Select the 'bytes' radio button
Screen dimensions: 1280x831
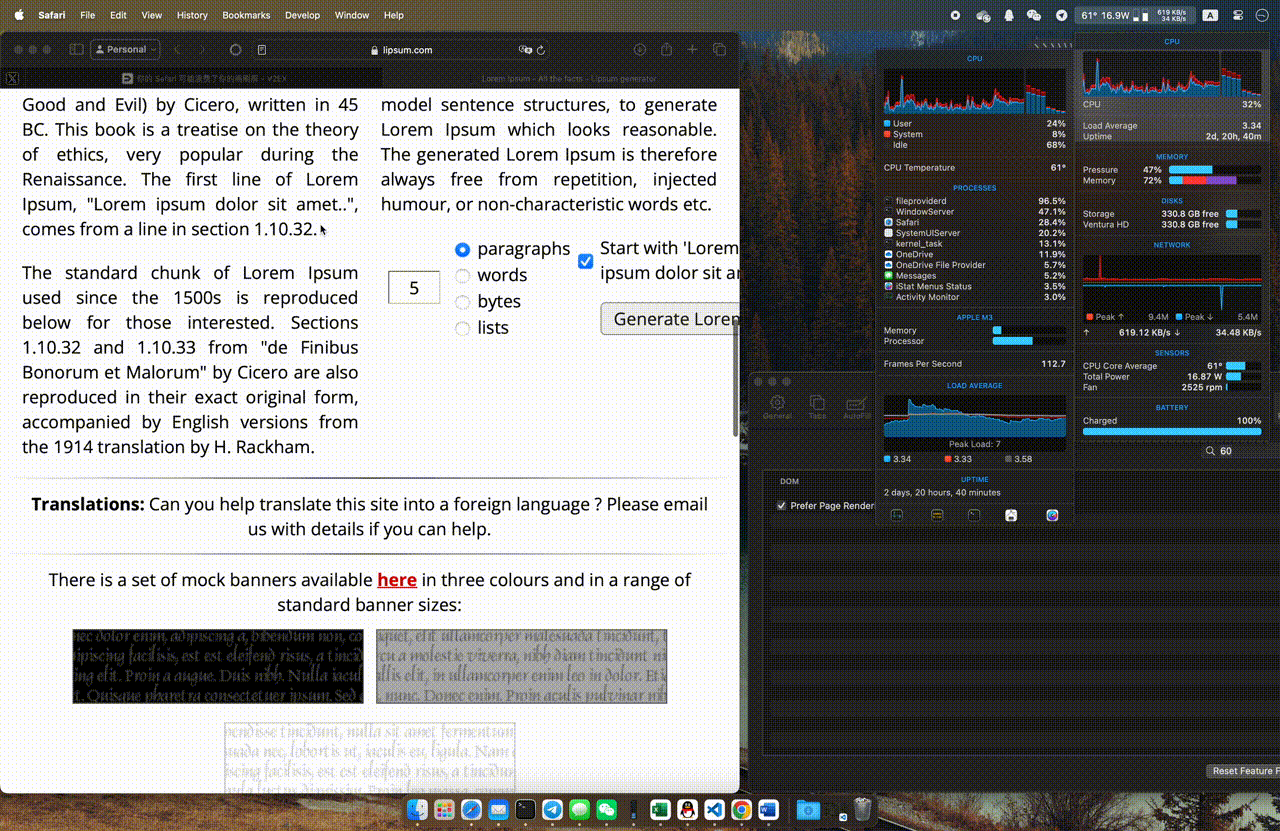coord(462,302)
